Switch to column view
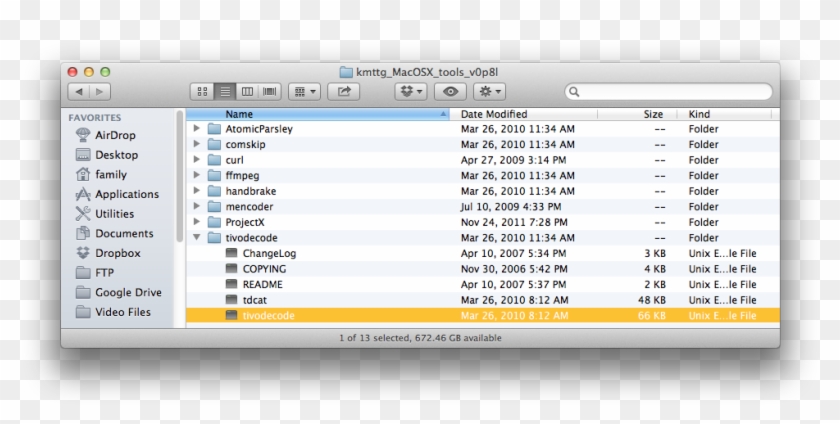The height and width of the screenshot is (424, 840). click(x=247, y=92)
